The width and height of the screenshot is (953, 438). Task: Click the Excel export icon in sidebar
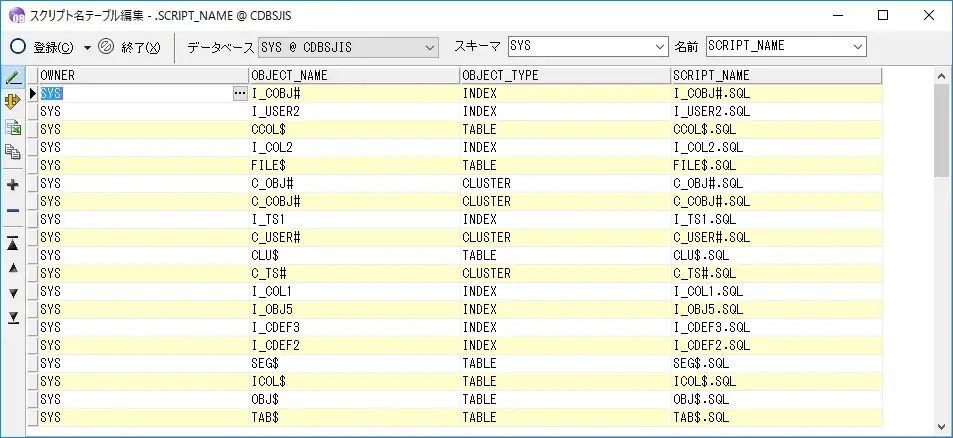click(x=13, y=127)
